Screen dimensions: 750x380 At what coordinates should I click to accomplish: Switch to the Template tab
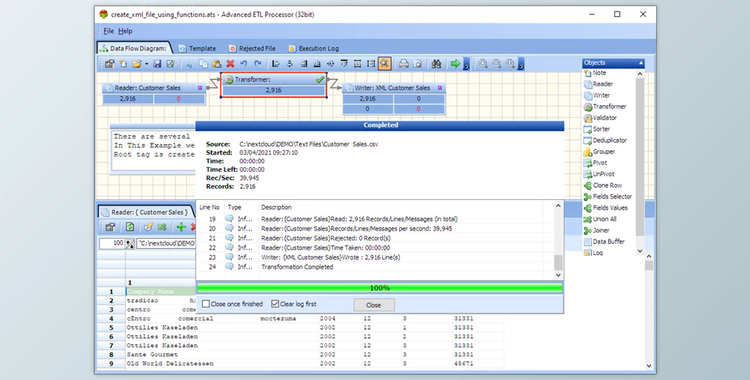click(x=198, y=48)
